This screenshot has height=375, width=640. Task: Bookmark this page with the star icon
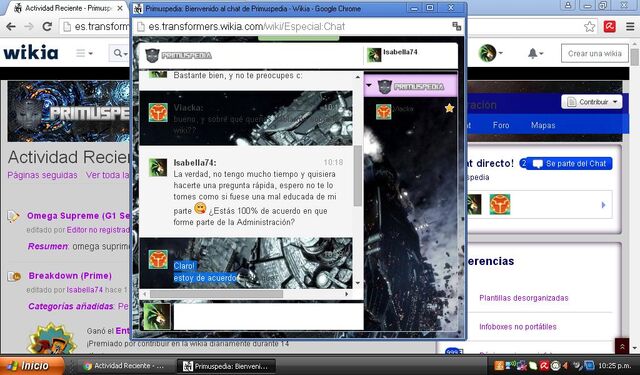[x=589, y=27]
